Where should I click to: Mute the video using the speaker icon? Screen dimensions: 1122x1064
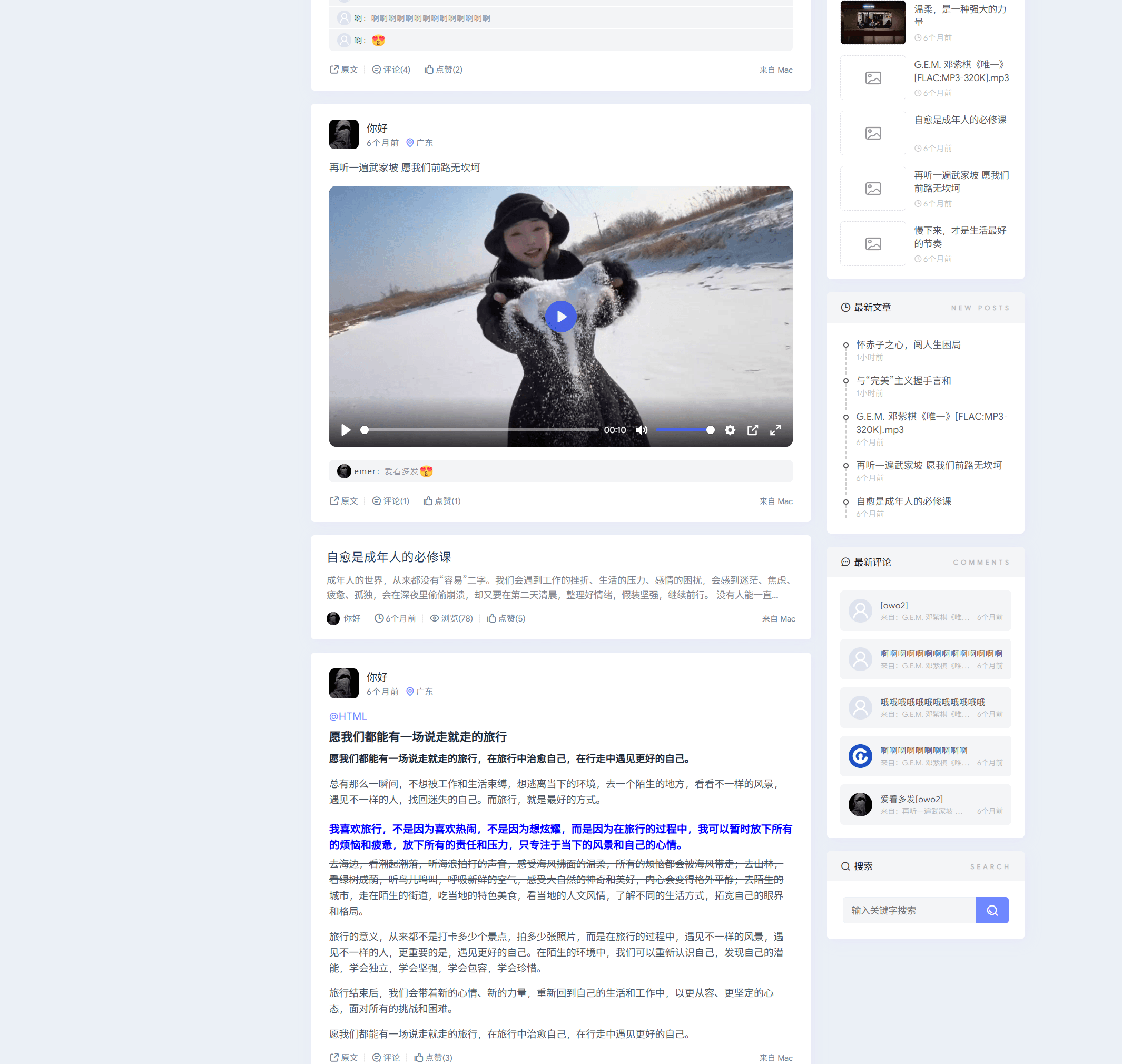coord(641,430)
